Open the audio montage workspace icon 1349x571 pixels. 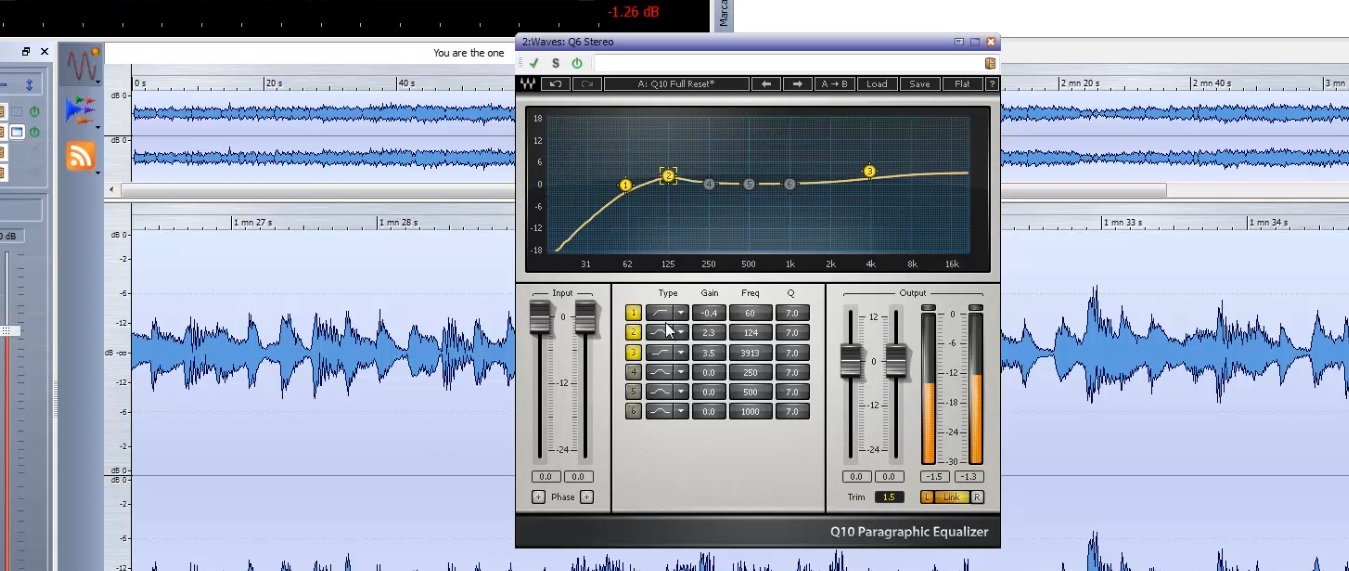coord(80,109)
